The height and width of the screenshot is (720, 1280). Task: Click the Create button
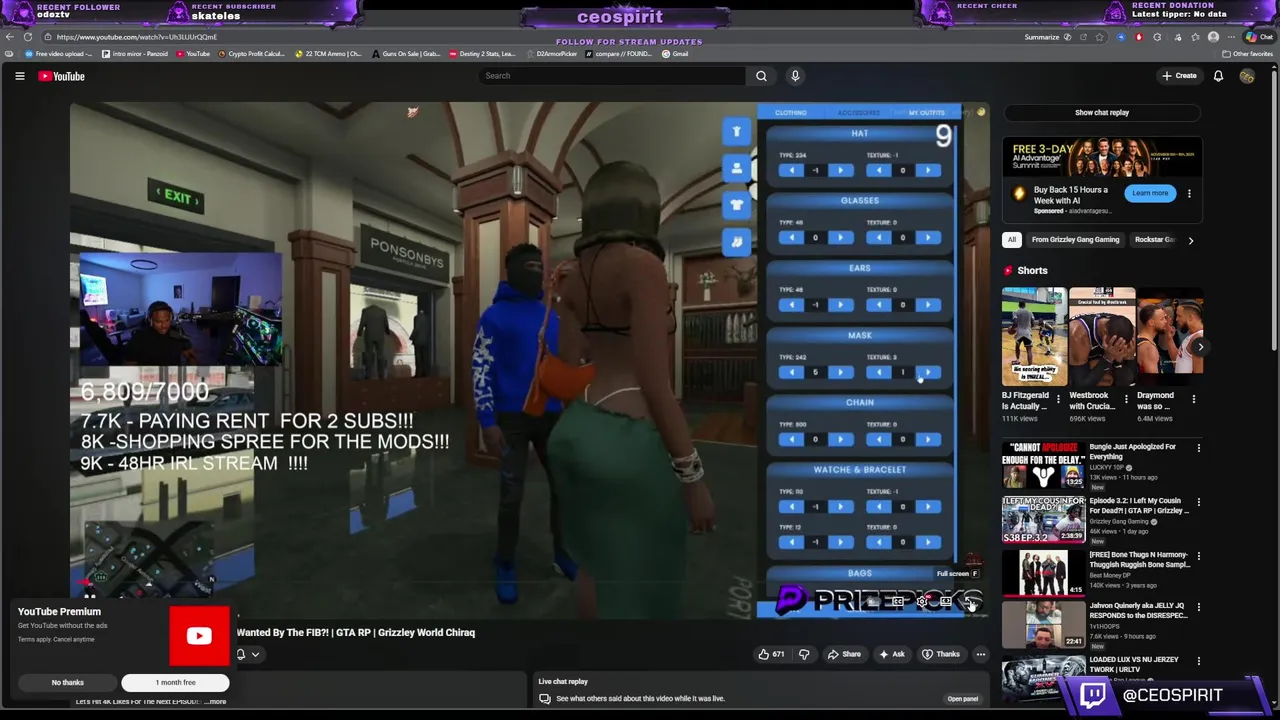[x=1179, y=76]
